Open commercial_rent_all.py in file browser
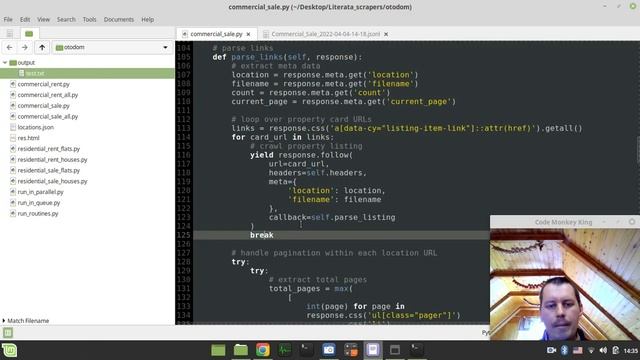This screenshot has height=360, width=640. click(x=47, y=95)
